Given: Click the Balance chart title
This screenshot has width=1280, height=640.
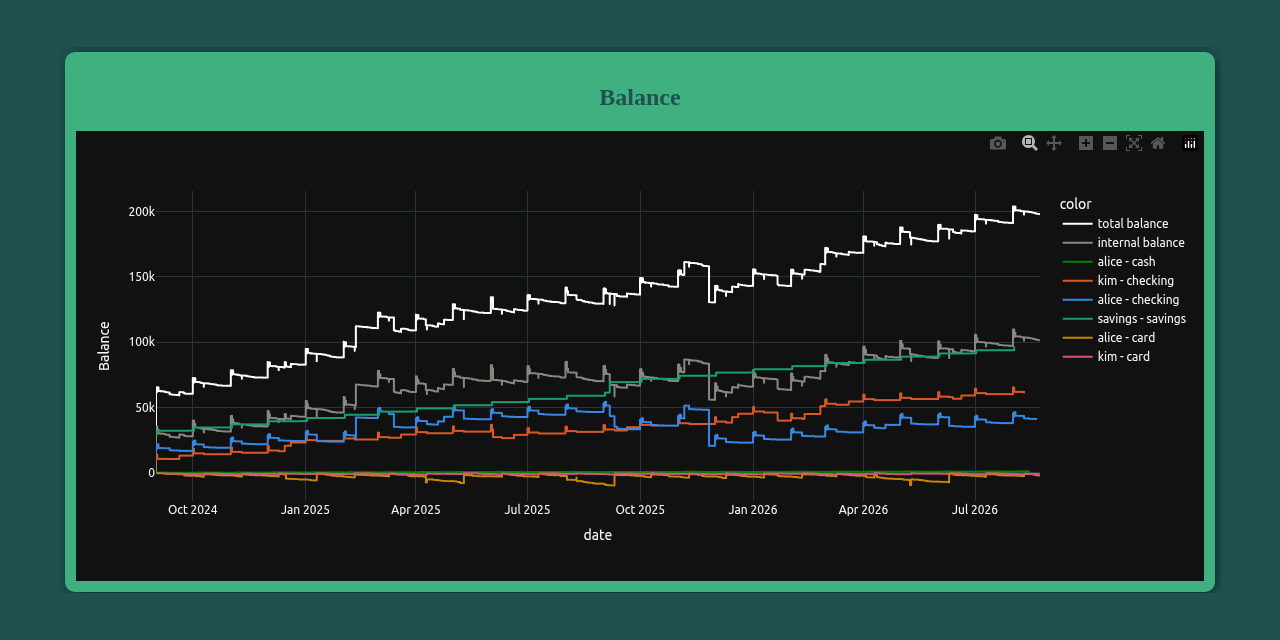Looking at the screenshot, I should pyautogui.click(x=640, y=97).
